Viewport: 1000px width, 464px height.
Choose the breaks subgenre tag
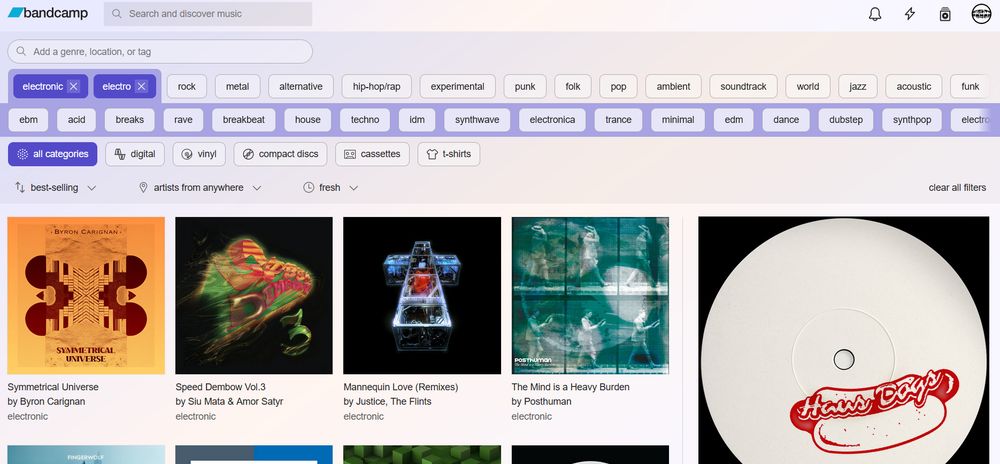tap(129, 120)
